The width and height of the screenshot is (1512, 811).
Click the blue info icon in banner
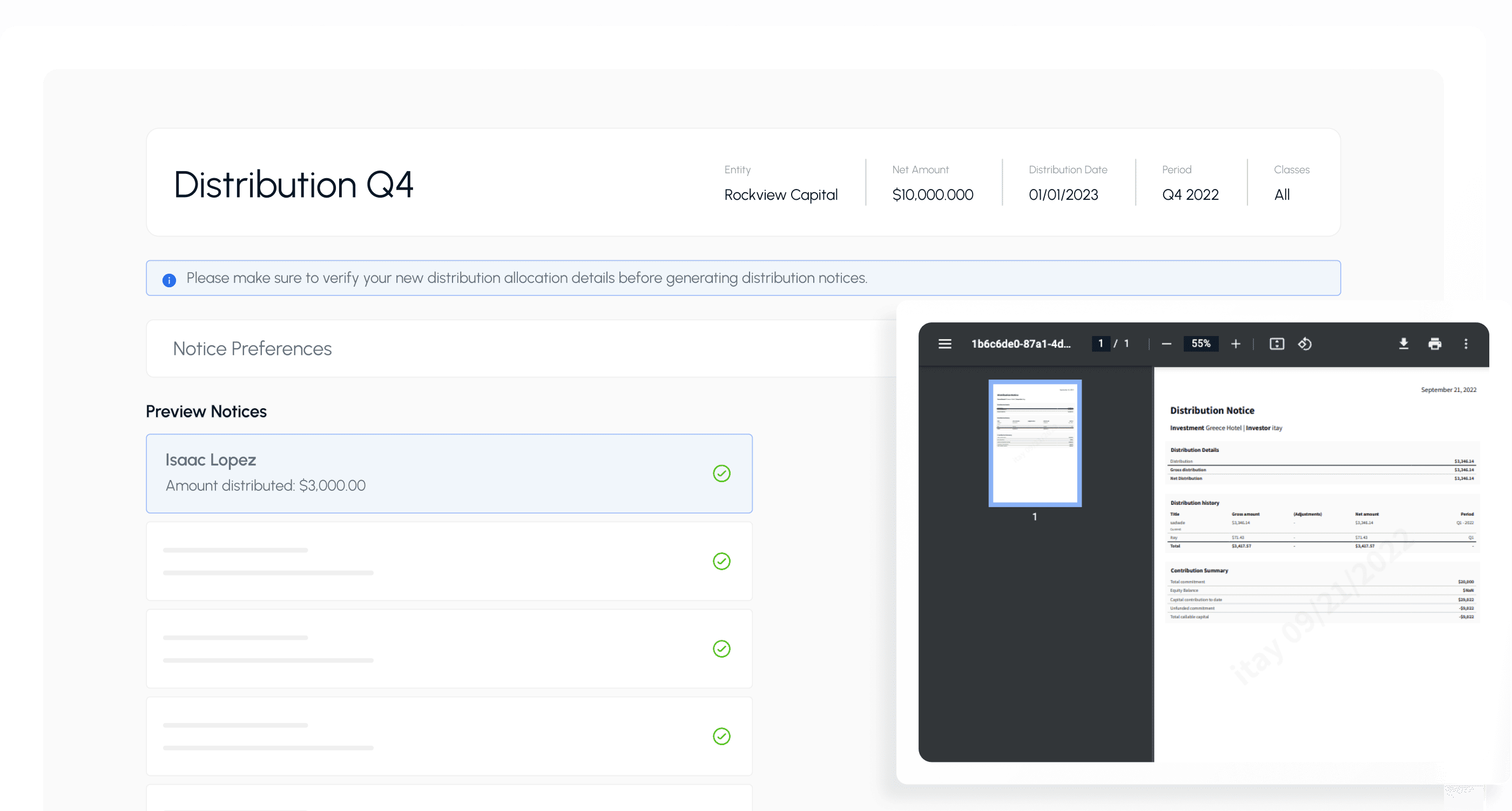pyautogui.click(x=169, y=280)
